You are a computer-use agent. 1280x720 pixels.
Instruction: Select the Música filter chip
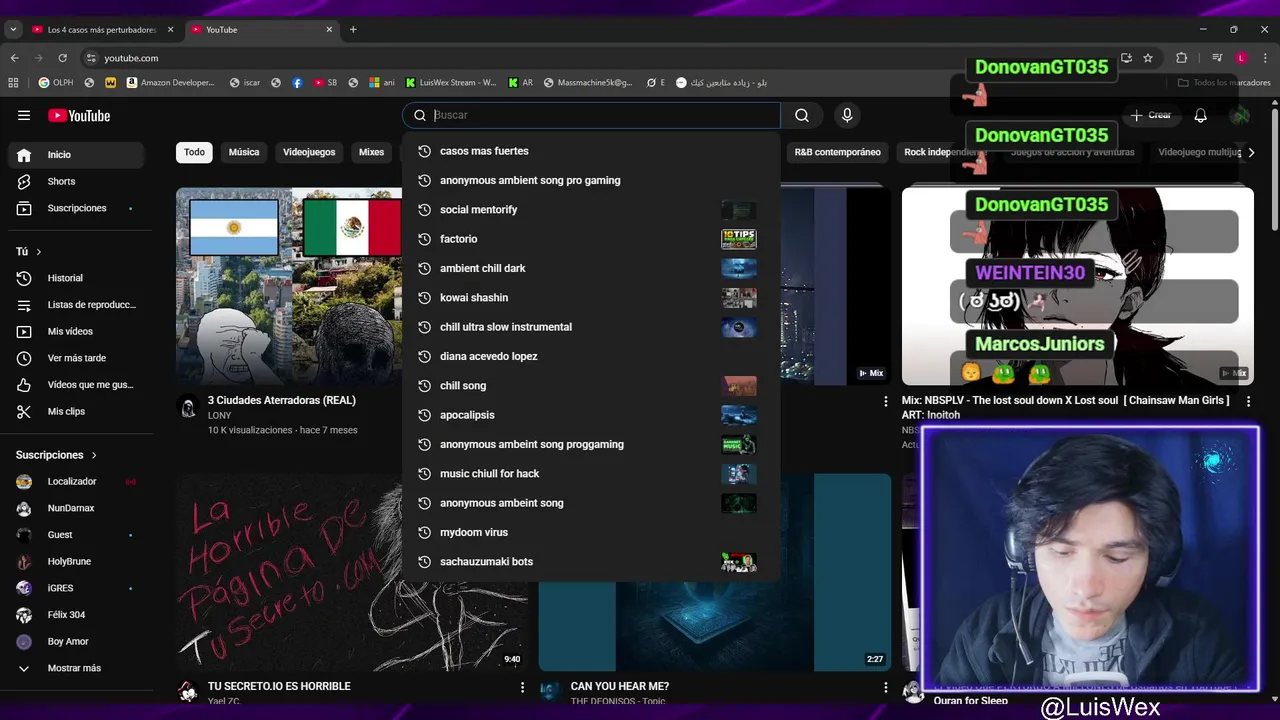coord(244,152)
